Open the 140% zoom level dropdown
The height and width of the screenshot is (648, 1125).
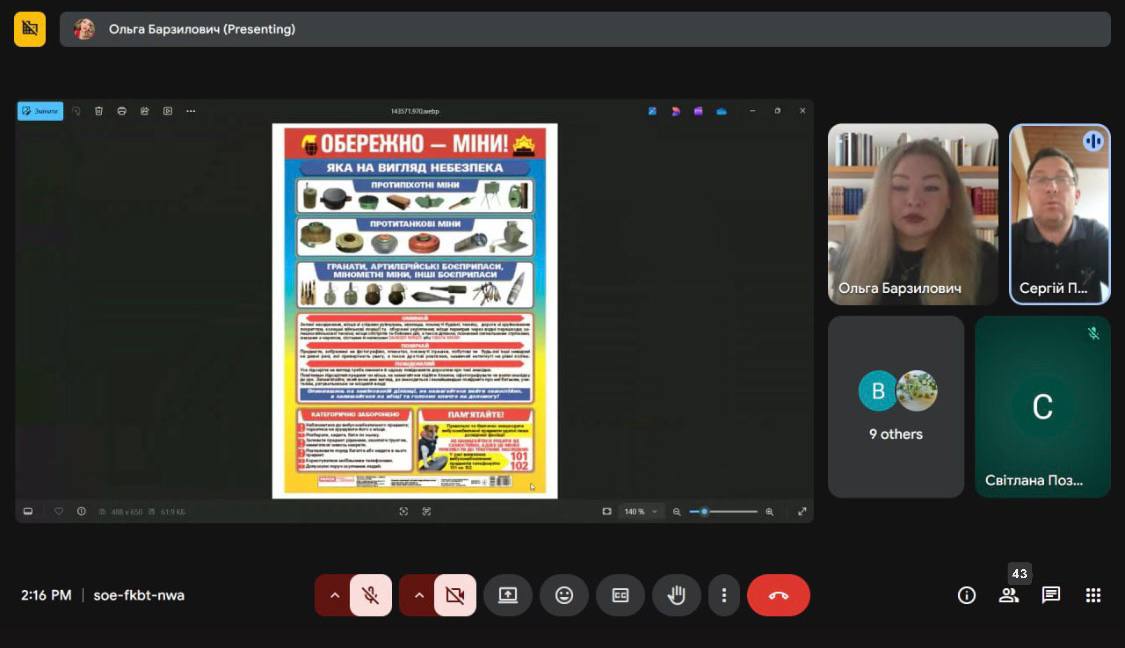(641, 511)
